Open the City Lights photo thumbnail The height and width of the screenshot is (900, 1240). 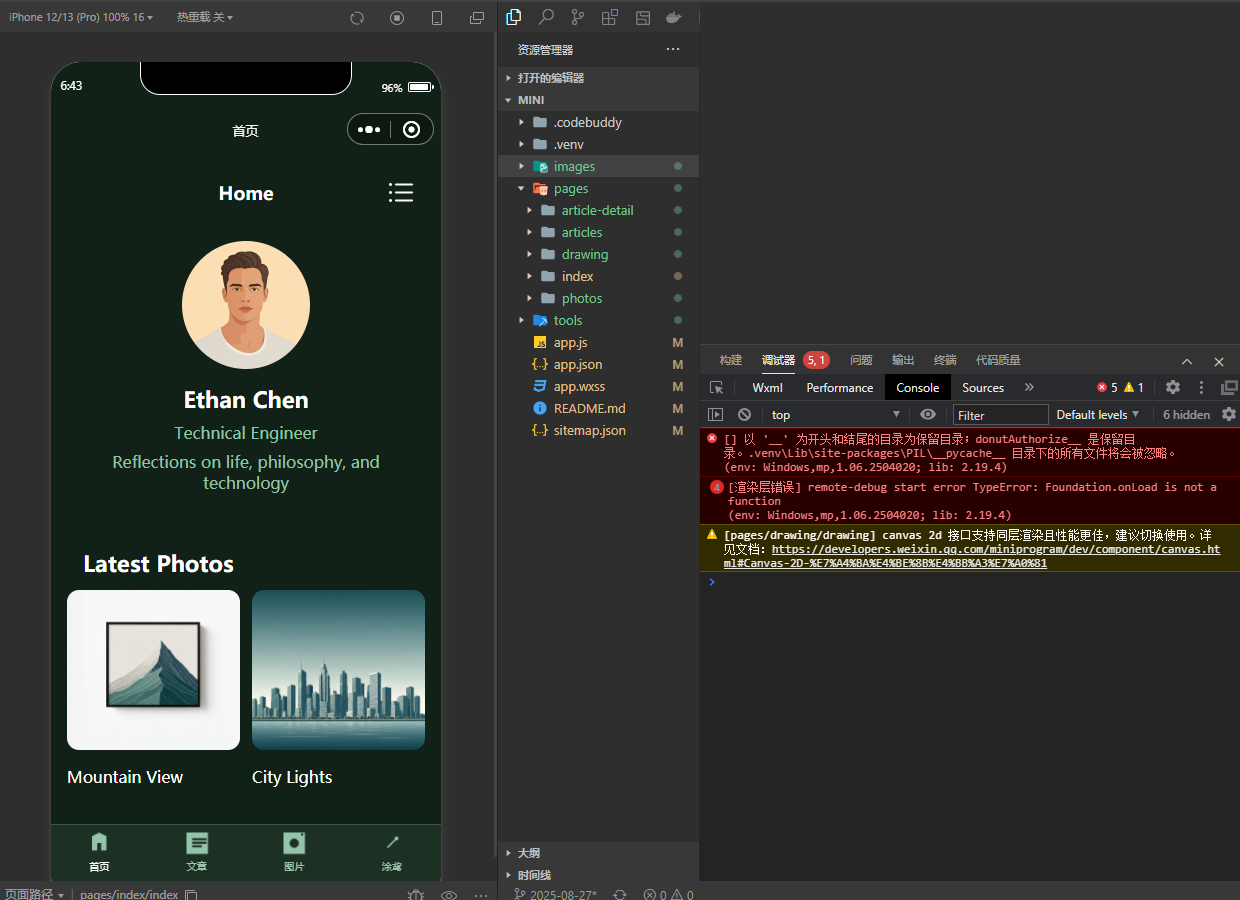point(338,669)
